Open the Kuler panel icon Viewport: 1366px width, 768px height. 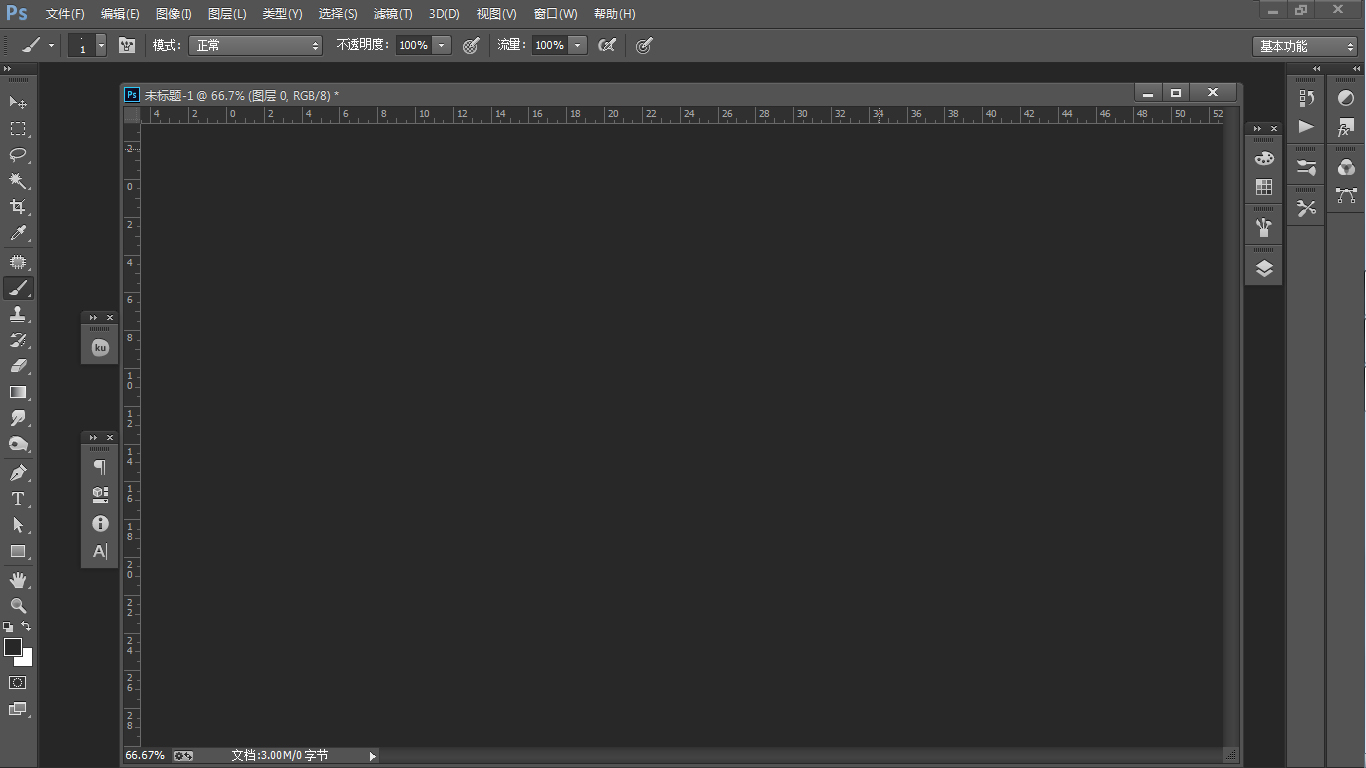(100, 347)
